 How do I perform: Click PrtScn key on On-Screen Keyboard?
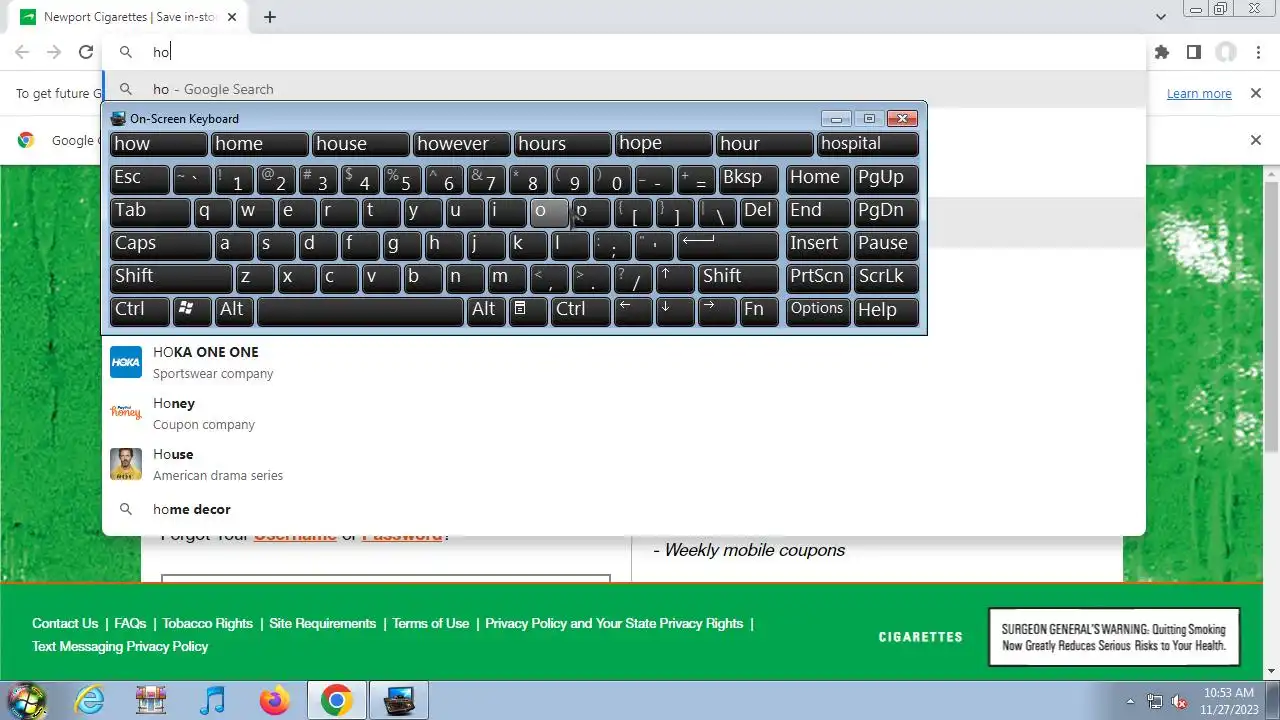tap(818, 278)
